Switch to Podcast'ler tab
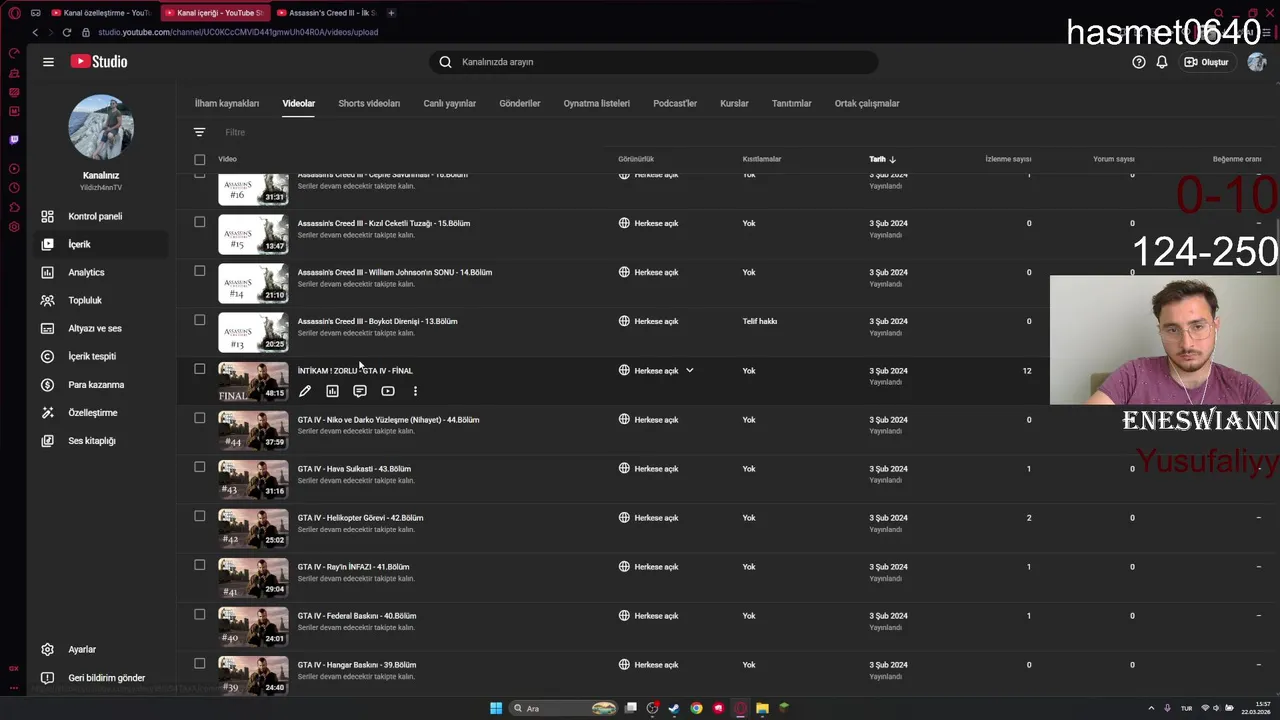This screenshot has height=720, width=1280. 675,103
